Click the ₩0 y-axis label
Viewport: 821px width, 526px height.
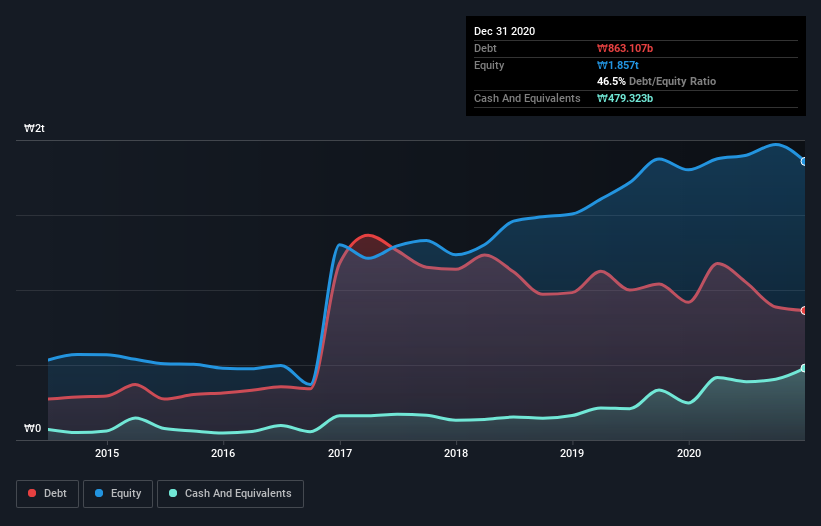32,428
